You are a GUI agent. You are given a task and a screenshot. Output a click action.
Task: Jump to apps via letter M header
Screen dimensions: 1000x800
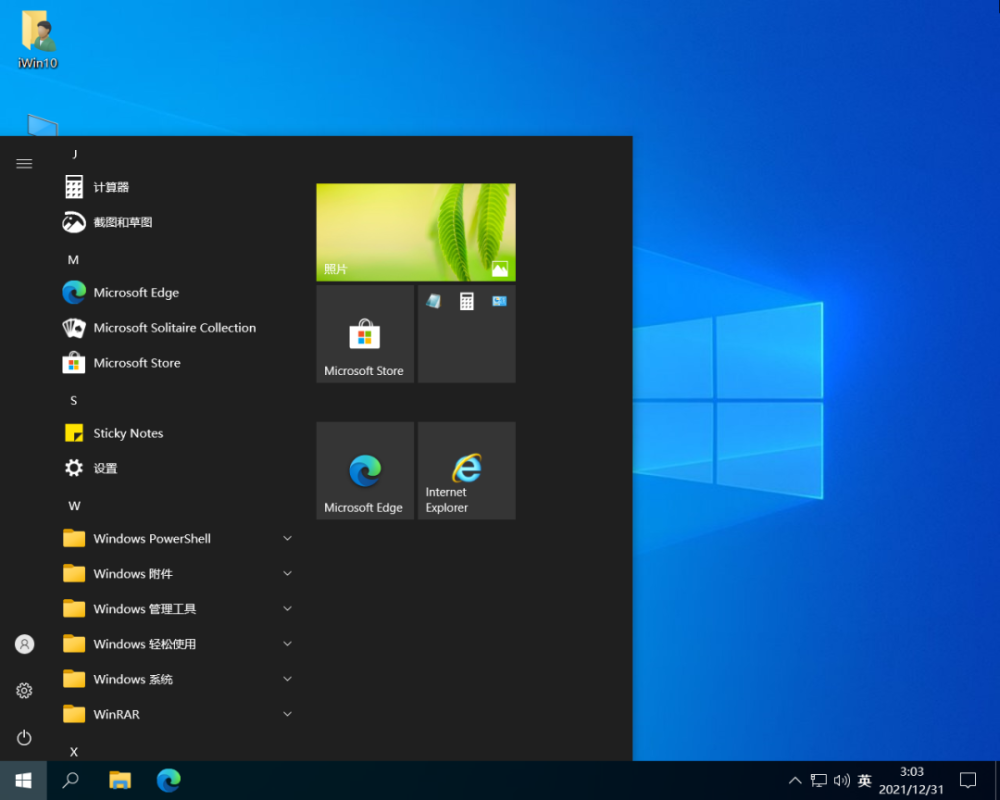[x=73, y=259]
